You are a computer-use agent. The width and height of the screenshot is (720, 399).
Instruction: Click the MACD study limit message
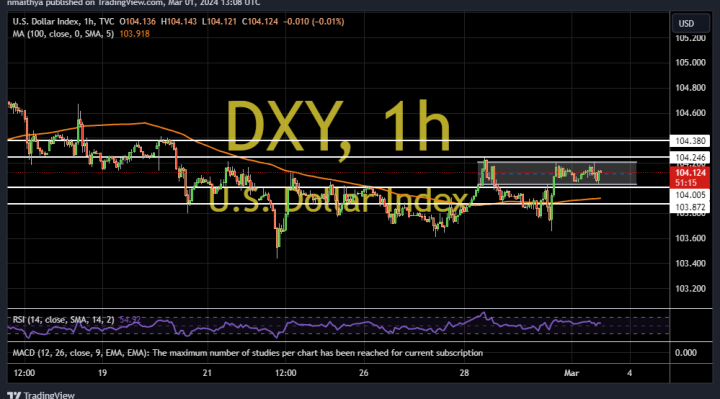248,353
